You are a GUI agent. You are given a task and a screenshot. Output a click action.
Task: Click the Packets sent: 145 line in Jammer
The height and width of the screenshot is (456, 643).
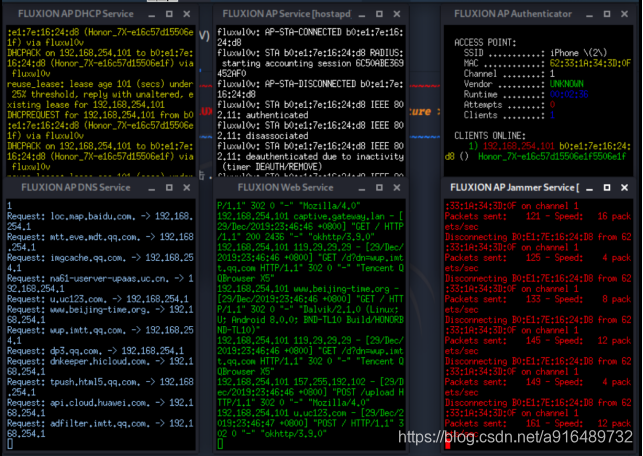538,346
